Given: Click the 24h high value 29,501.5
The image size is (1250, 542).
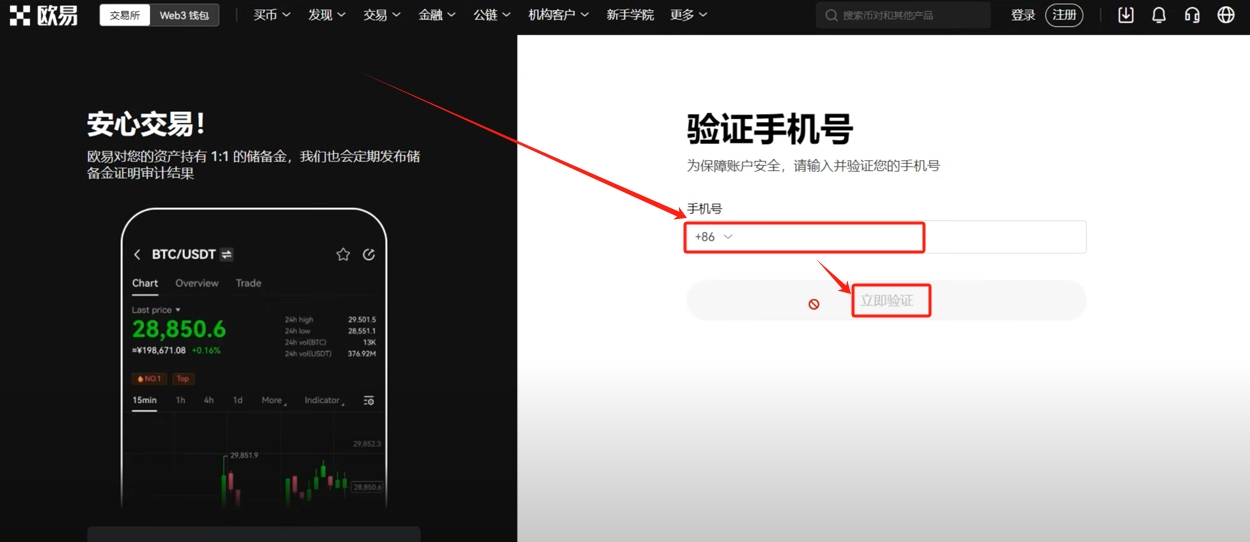Looking at the screenshot, I should [361, 320].
